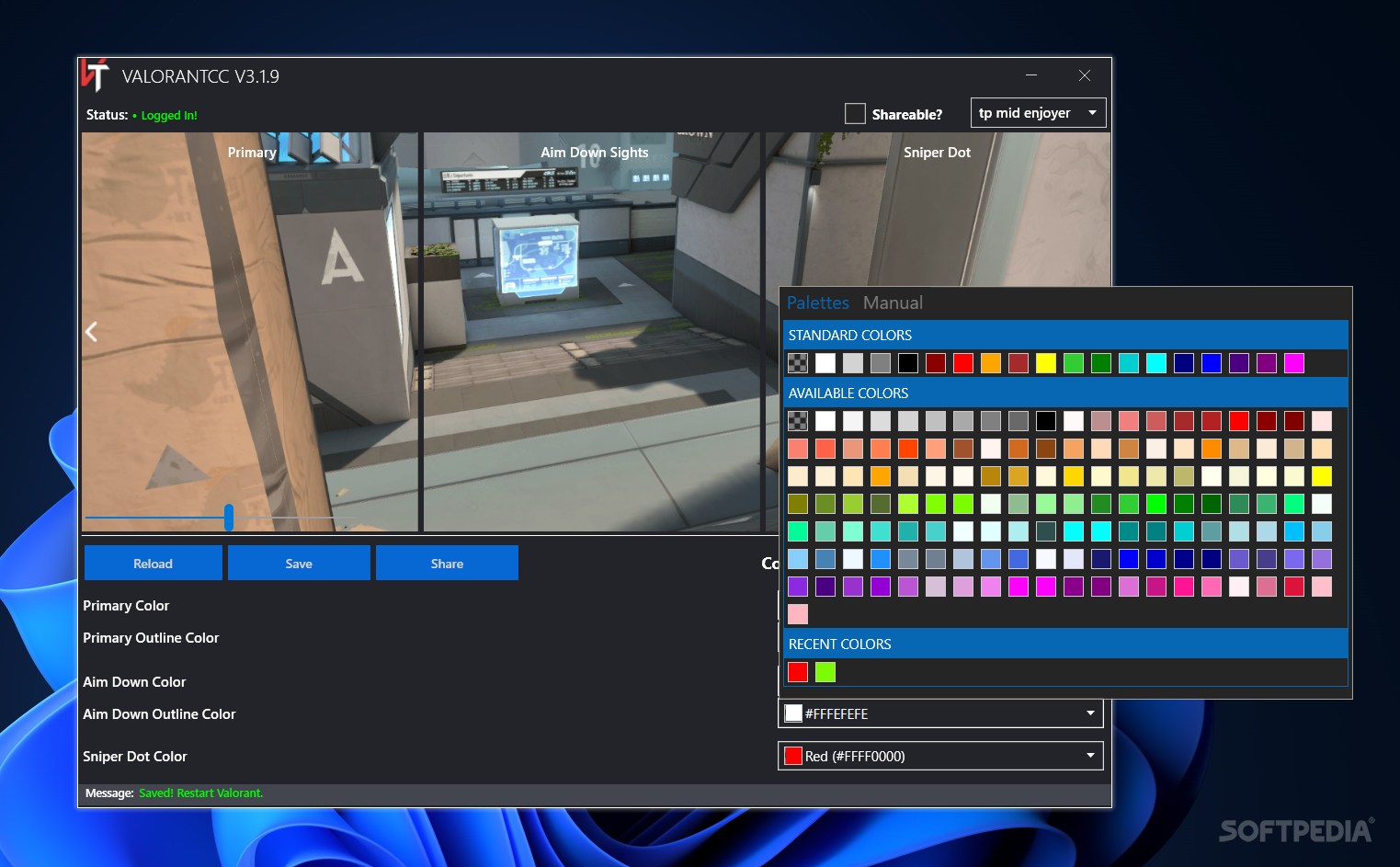Click the Share button
Screen dimensions: 1400x867
447,563
